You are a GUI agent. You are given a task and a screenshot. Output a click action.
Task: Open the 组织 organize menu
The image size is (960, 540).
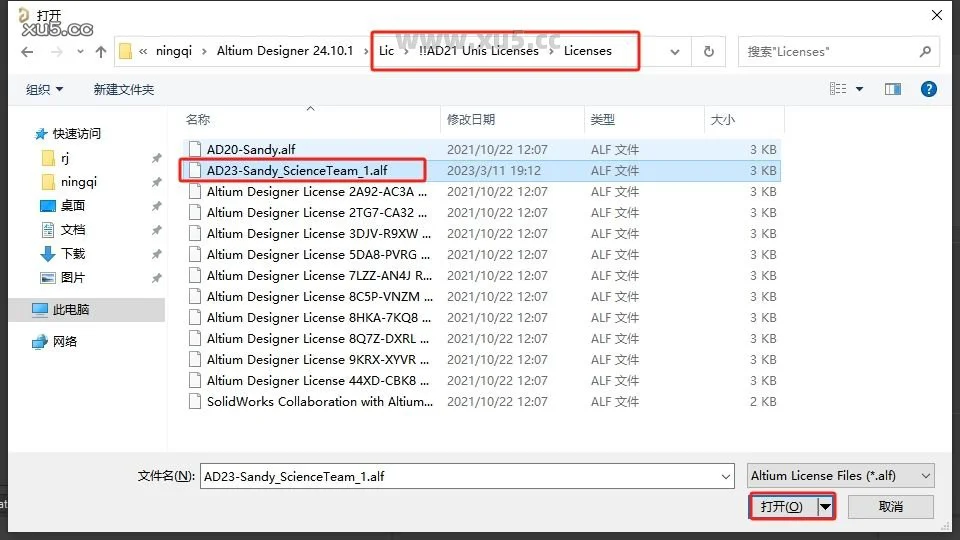[44, 89]
